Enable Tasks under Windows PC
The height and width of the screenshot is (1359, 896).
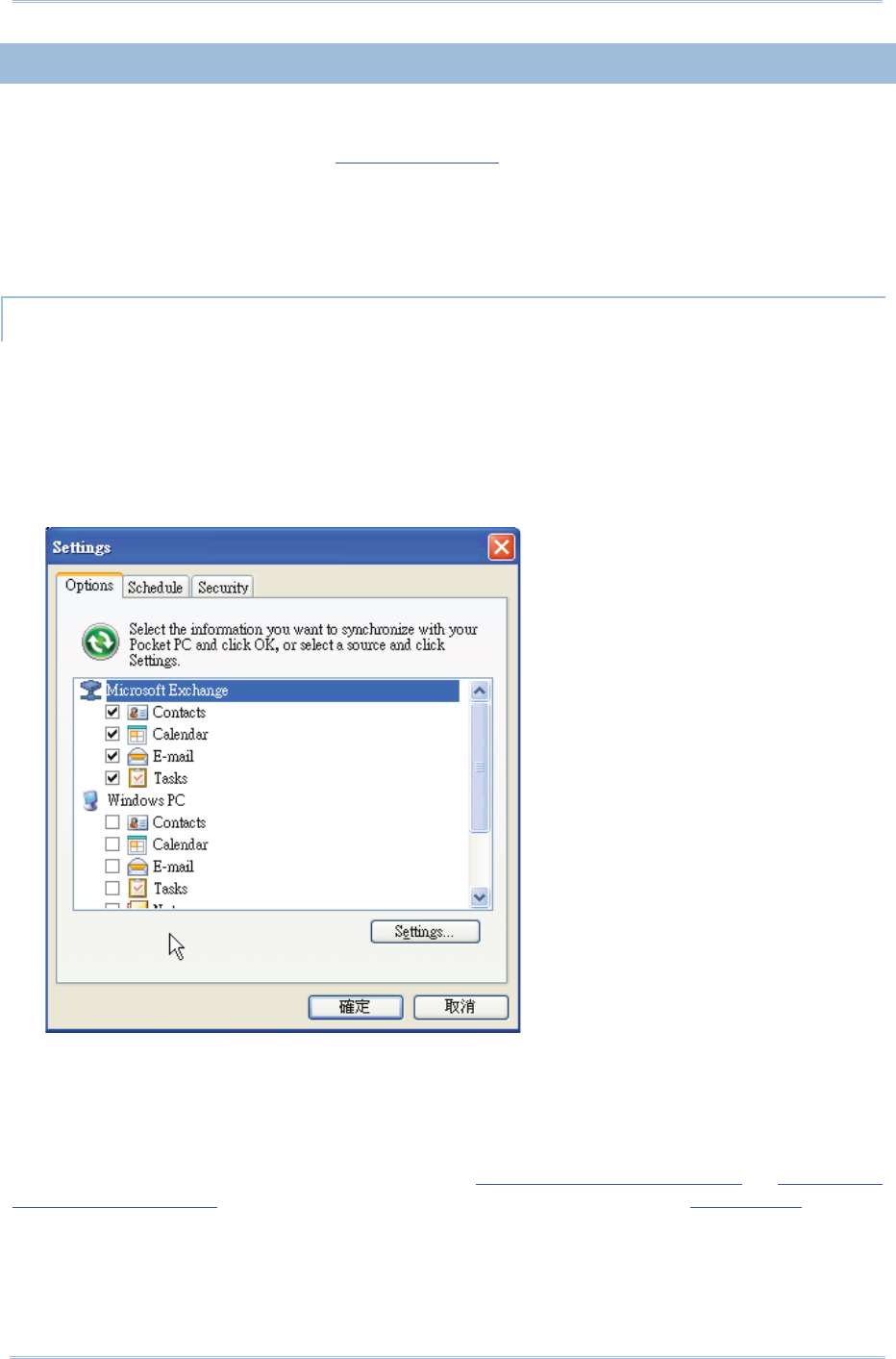[112, 889]
